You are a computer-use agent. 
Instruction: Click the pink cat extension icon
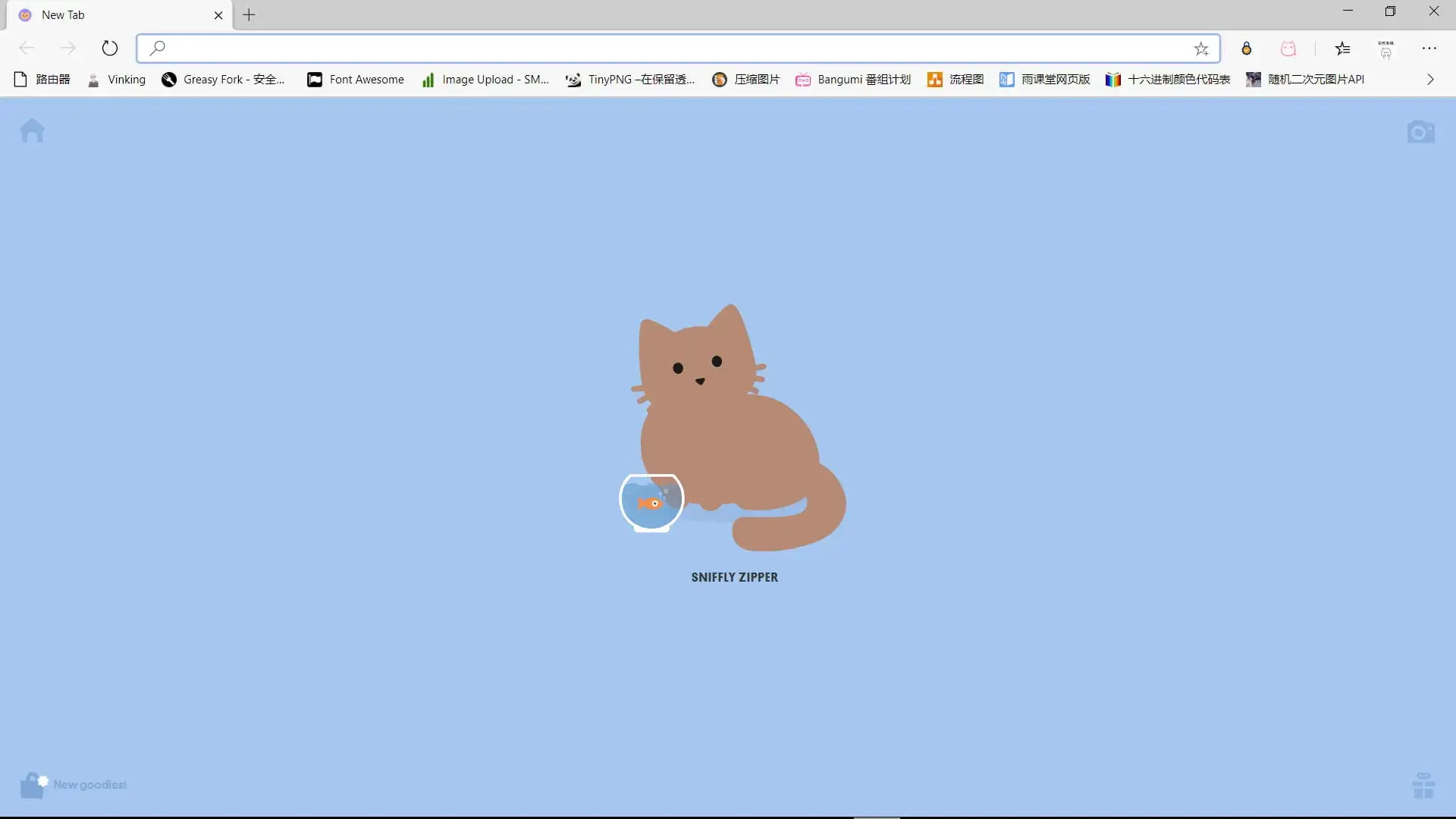1288,49
